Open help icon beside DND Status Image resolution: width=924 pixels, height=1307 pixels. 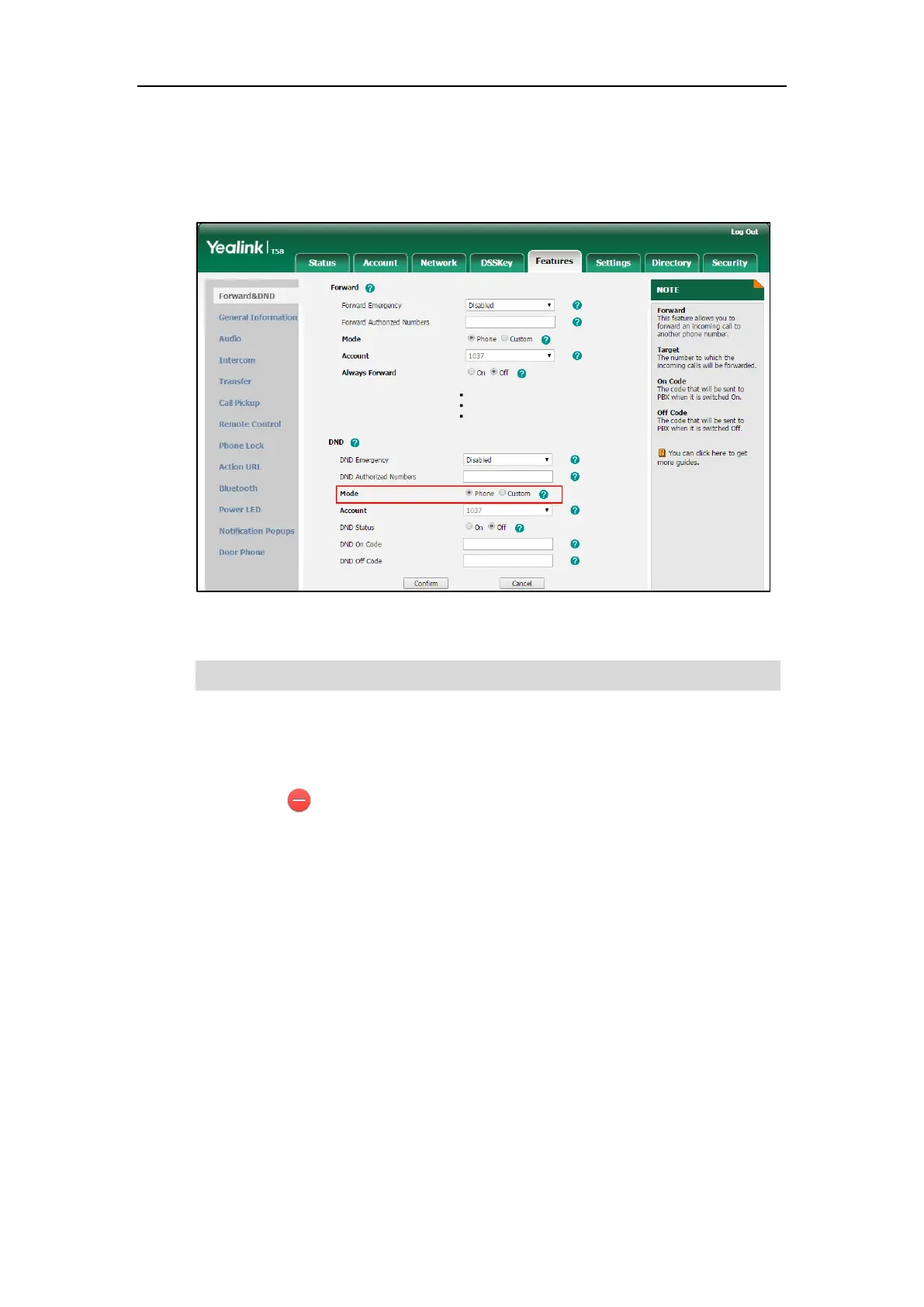click(x=520, y=529)
